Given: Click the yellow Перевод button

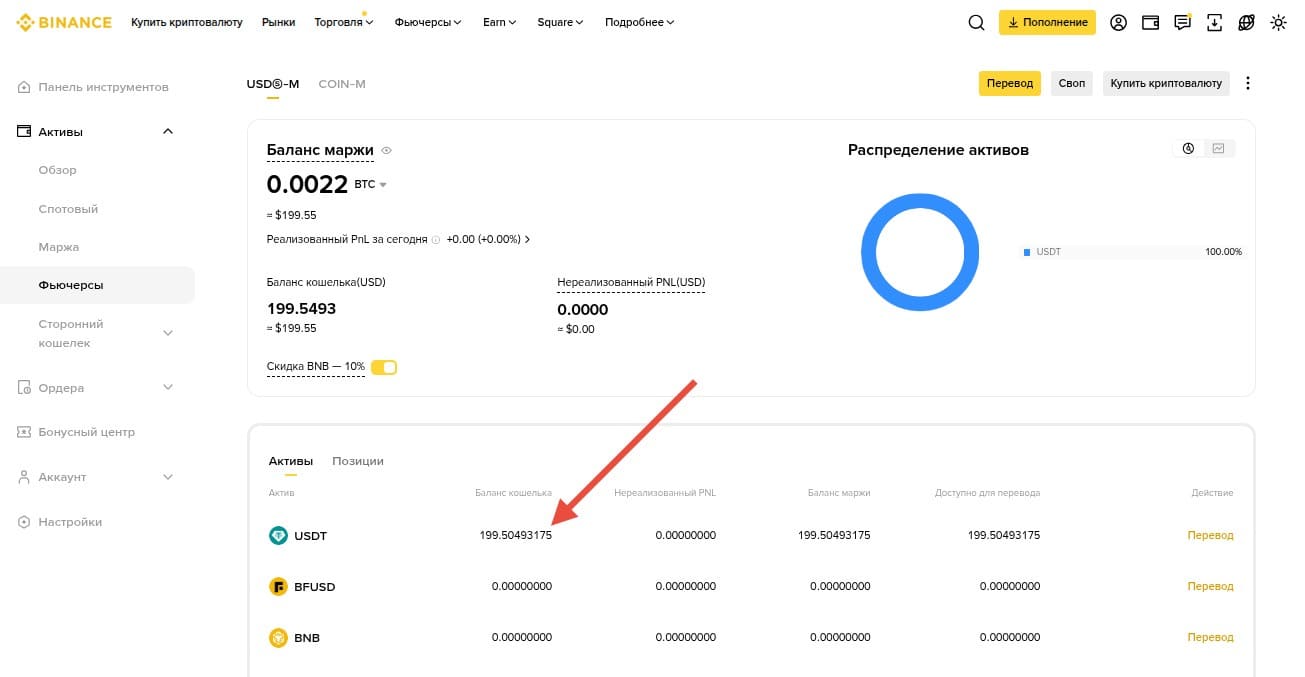Looking at the screenshot, I should click(x=1010, y=83).
